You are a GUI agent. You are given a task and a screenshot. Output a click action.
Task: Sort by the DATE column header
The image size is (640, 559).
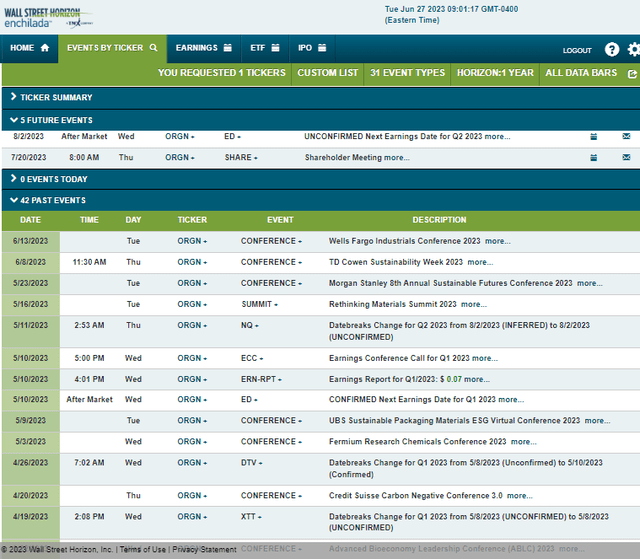tap(31, 220)
